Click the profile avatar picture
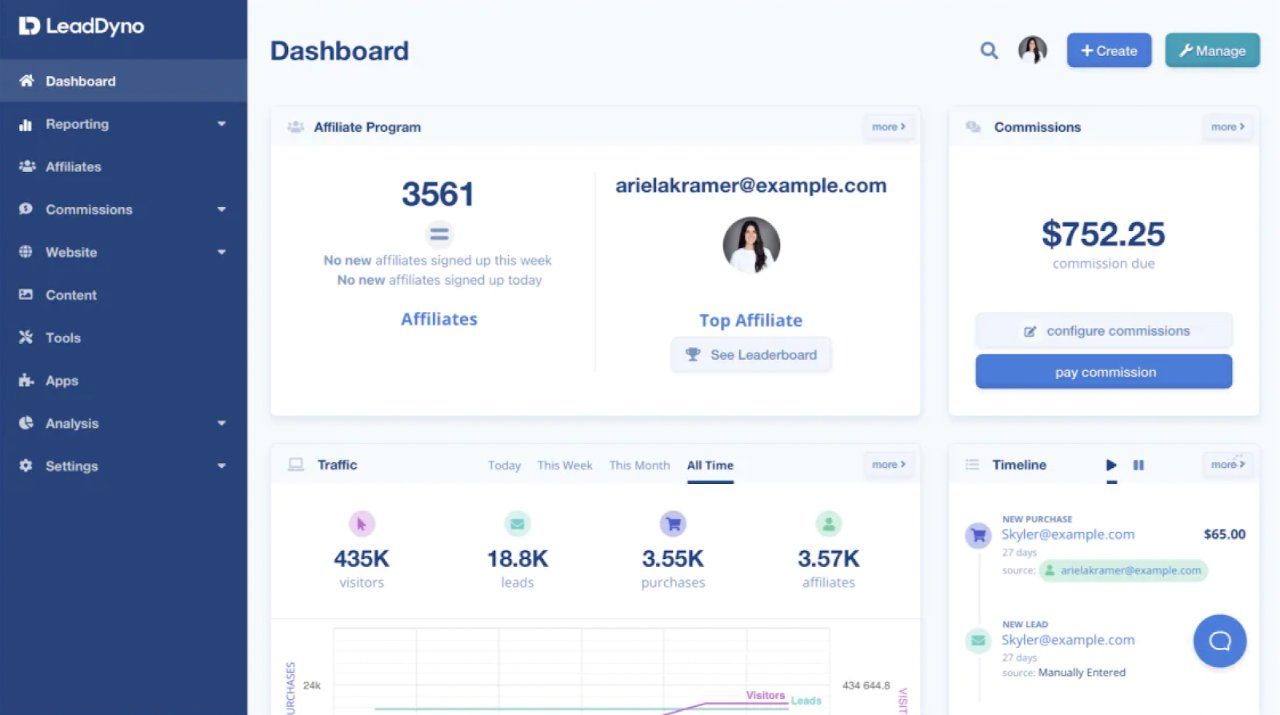The height and width of the screenshot is (715, 1280). coord(1032,49)
